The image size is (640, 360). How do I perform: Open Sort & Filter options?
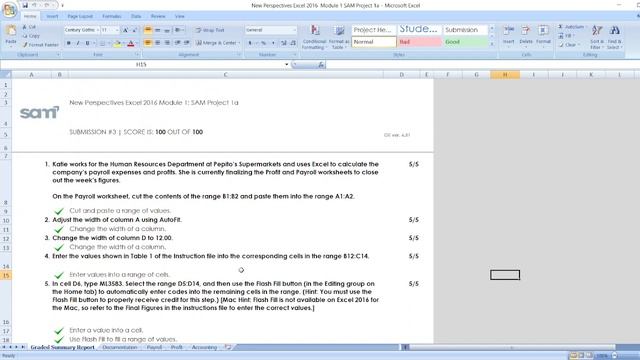coord(597,37)
